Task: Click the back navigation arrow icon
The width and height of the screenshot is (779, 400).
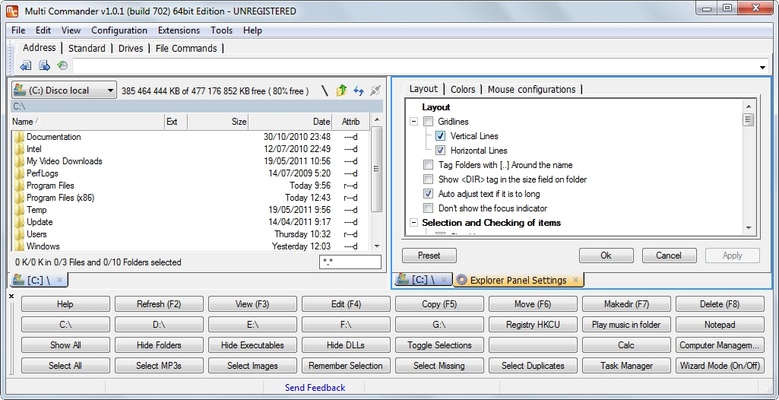Action: [25, 66]
